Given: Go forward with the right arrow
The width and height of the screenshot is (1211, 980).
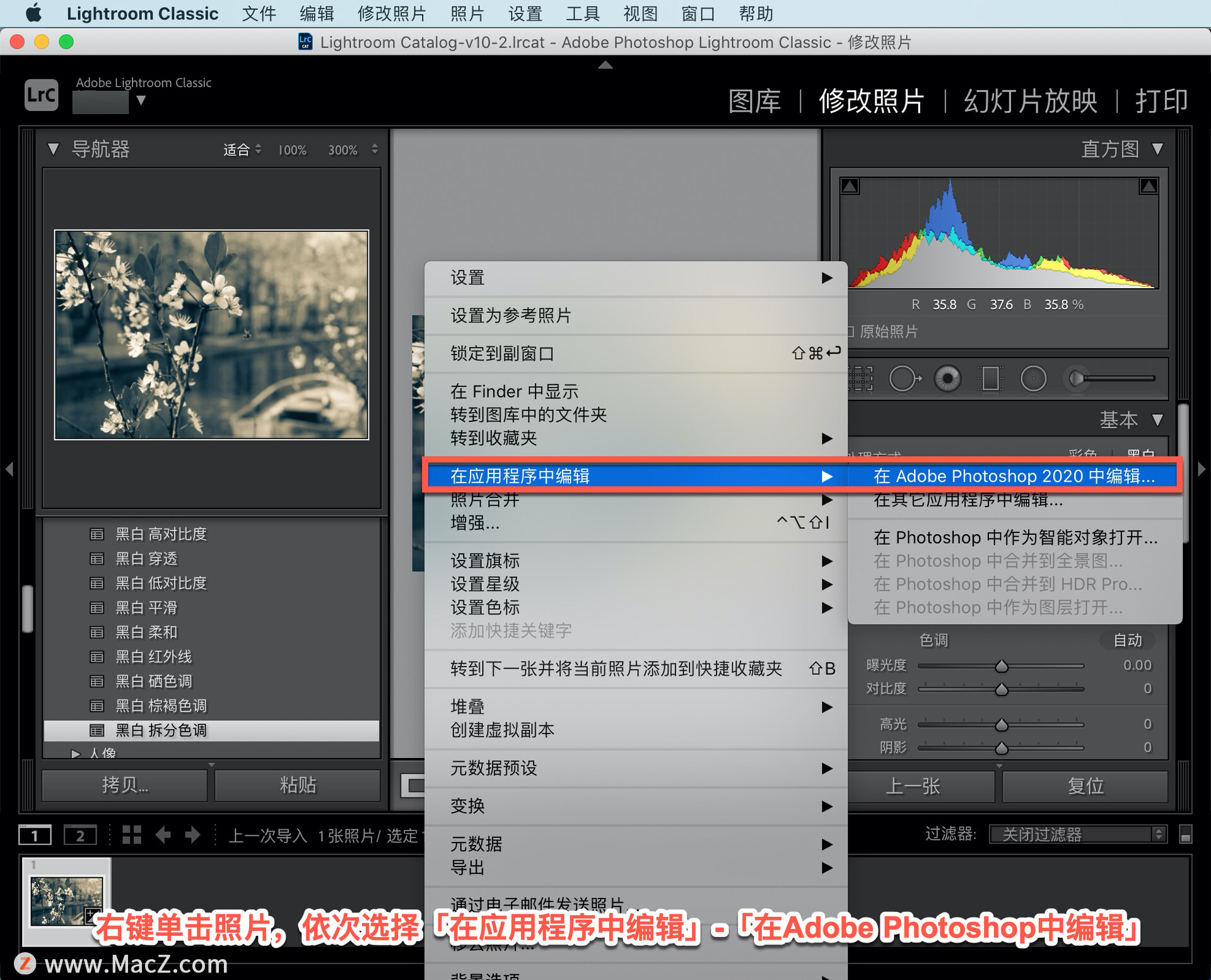Looking at the screenshot, I should click(x=192, y=835).
